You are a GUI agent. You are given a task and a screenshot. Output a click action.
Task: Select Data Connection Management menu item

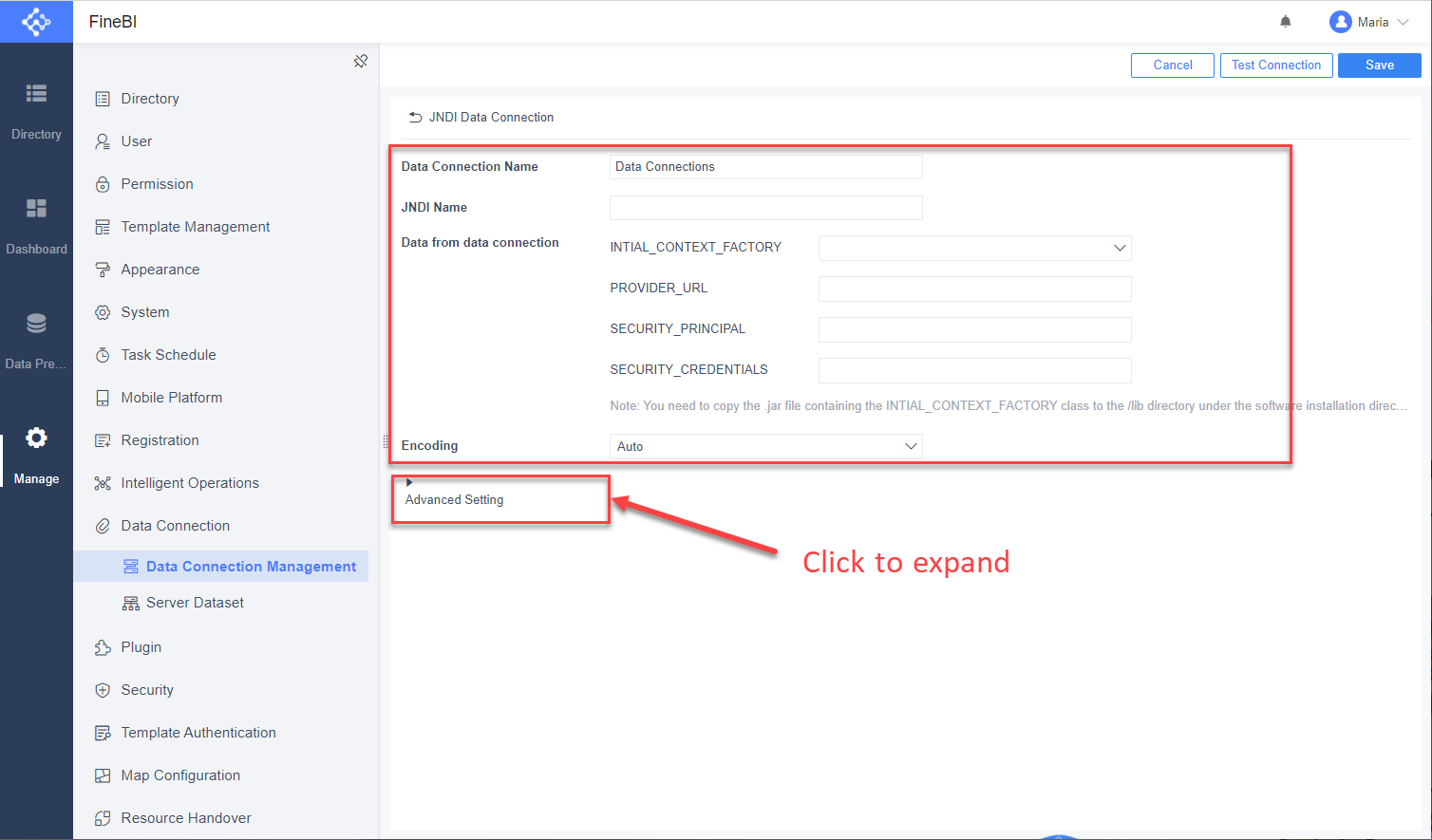point(251,566)
